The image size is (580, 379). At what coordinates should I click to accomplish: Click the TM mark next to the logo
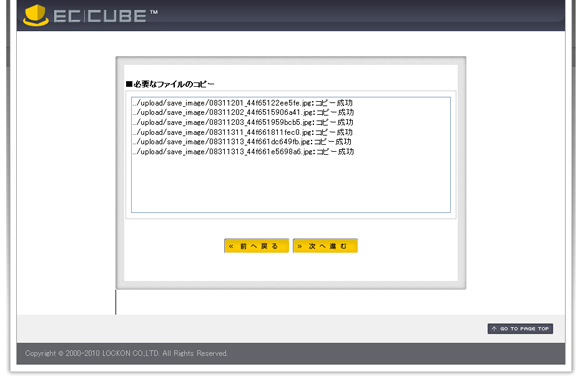pos(154,12)
